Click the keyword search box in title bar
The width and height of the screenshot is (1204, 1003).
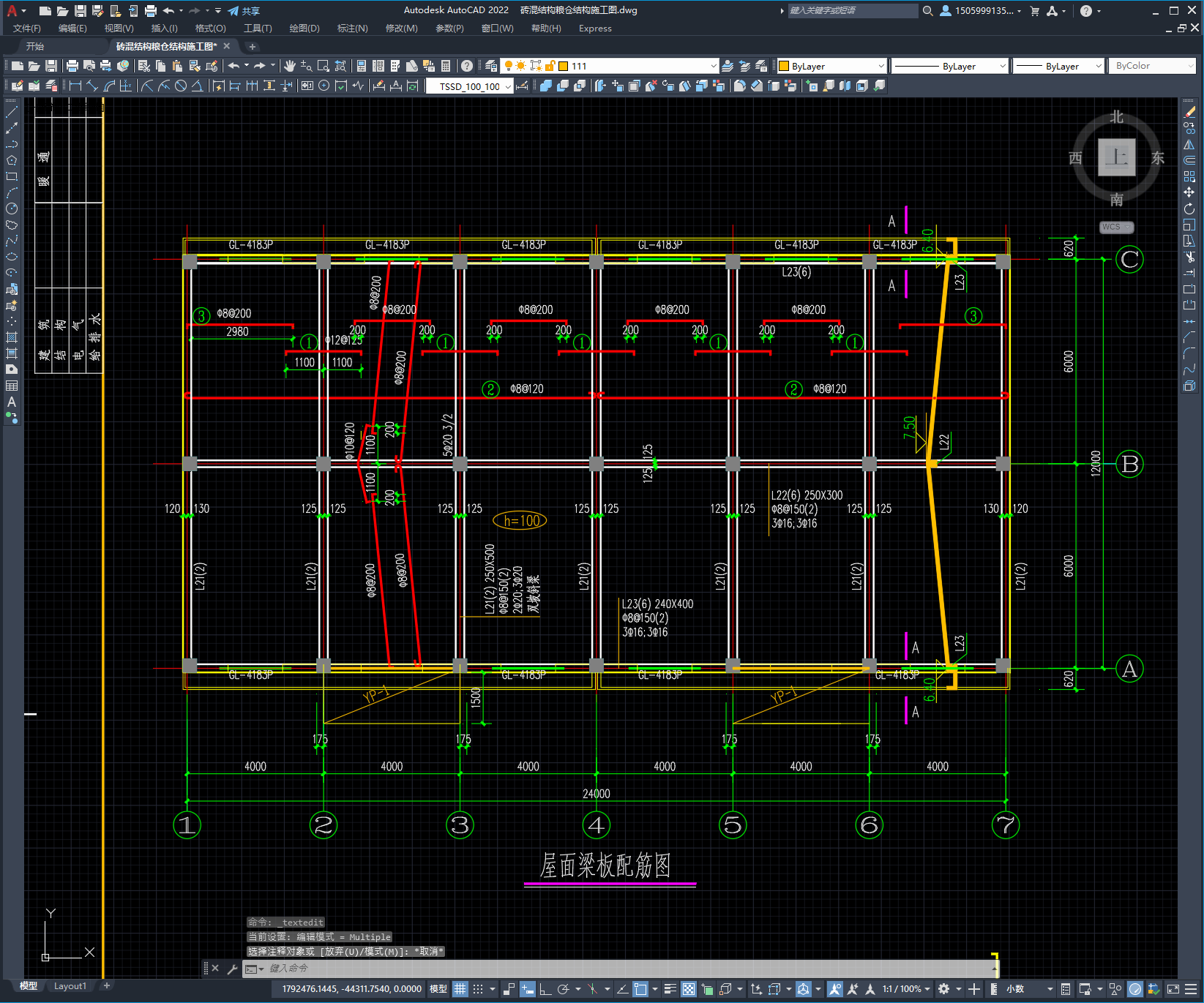pyautogui.click(x=853, y=11)
